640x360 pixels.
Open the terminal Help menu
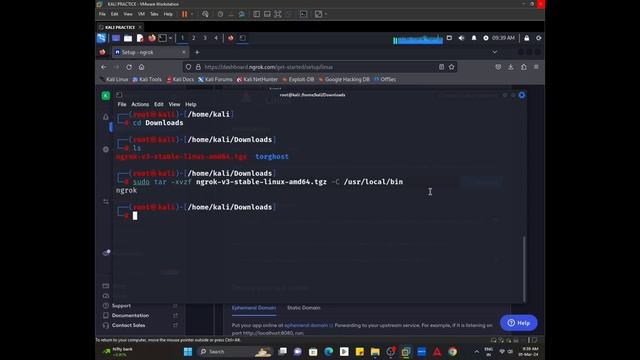coord(191,104)
